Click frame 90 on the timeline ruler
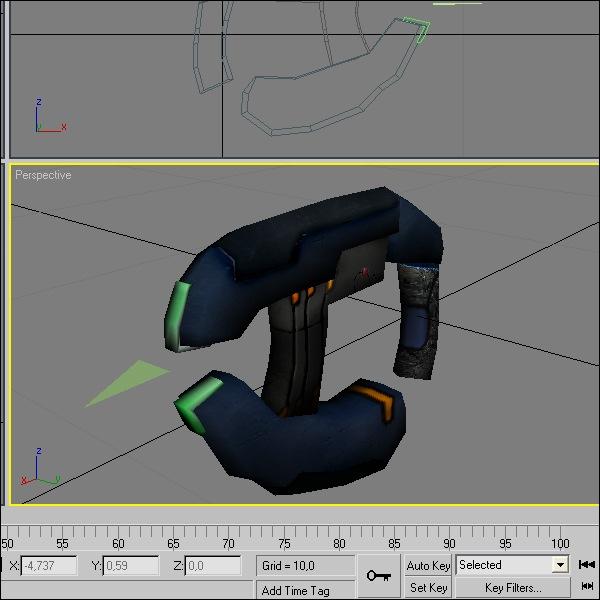Screen dimensions: 600x600 click(451, 541)
